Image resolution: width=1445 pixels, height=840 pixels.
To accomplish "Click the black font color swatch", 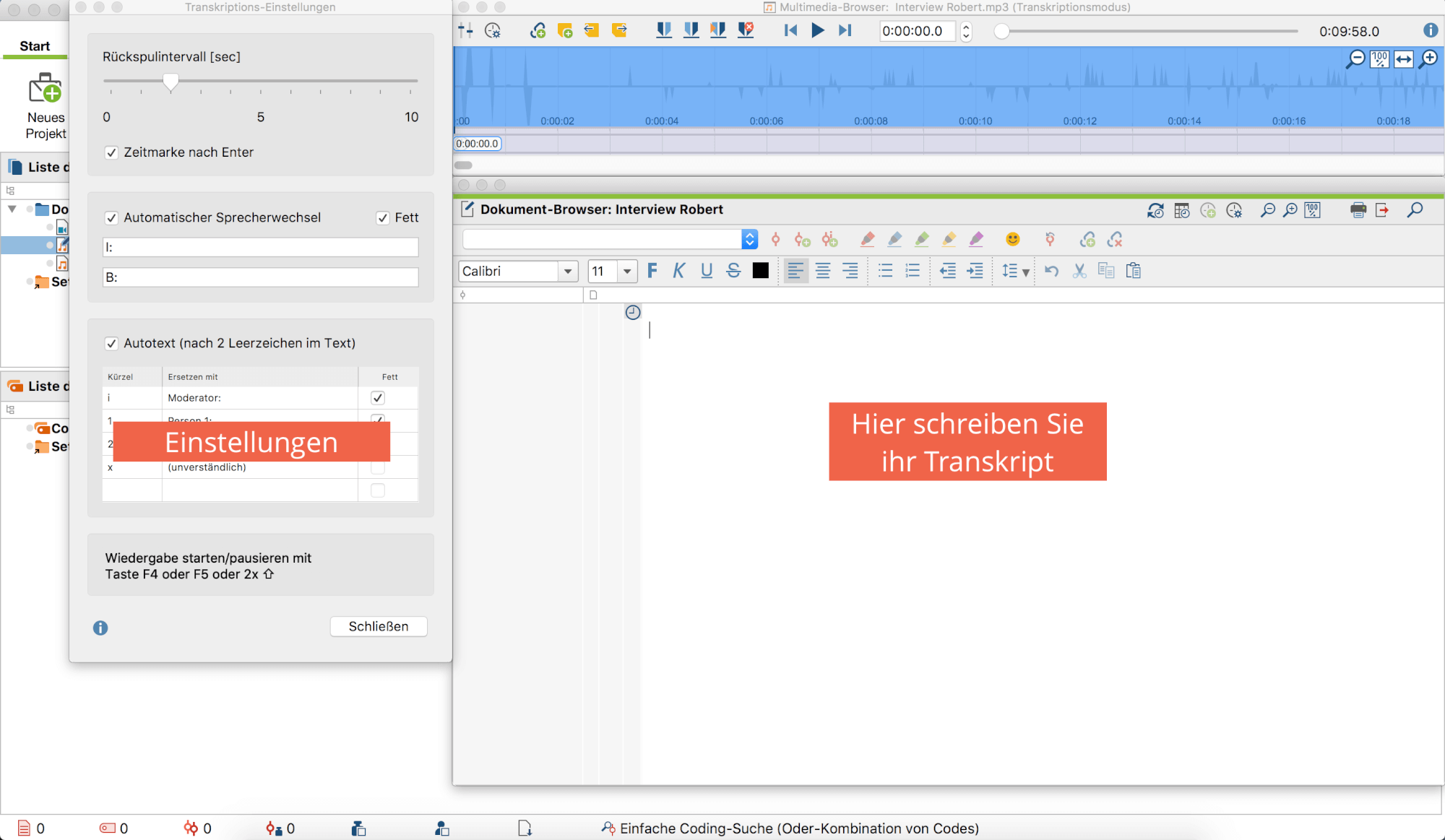I will pos(760,271).
